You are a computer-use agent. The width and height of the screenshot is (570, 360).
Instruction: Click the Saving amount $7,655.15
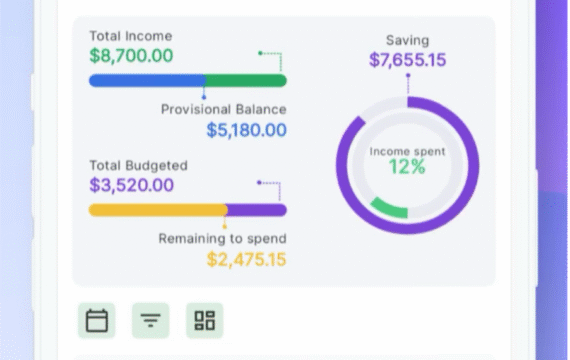coord(408,60)
